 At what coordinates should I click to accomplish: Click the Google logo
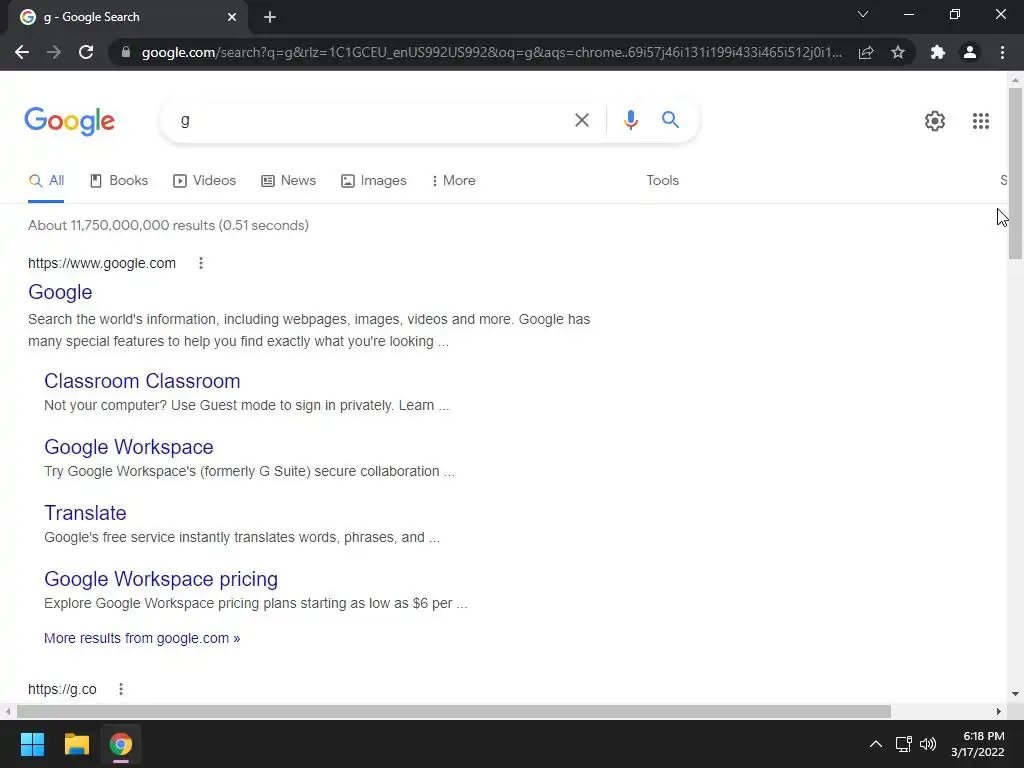(x=69, y=121)
